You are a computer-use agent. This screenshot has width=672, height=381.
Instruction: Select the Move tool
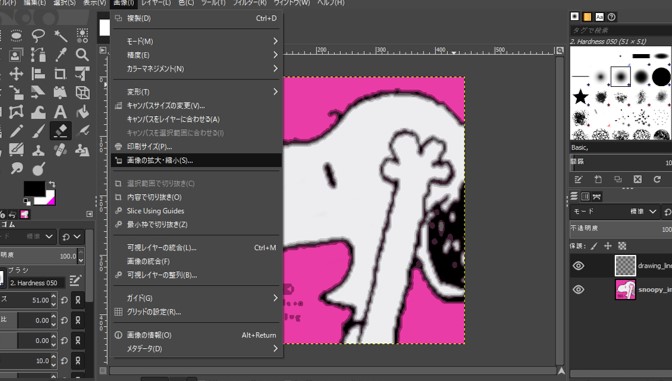pos(16,74)
